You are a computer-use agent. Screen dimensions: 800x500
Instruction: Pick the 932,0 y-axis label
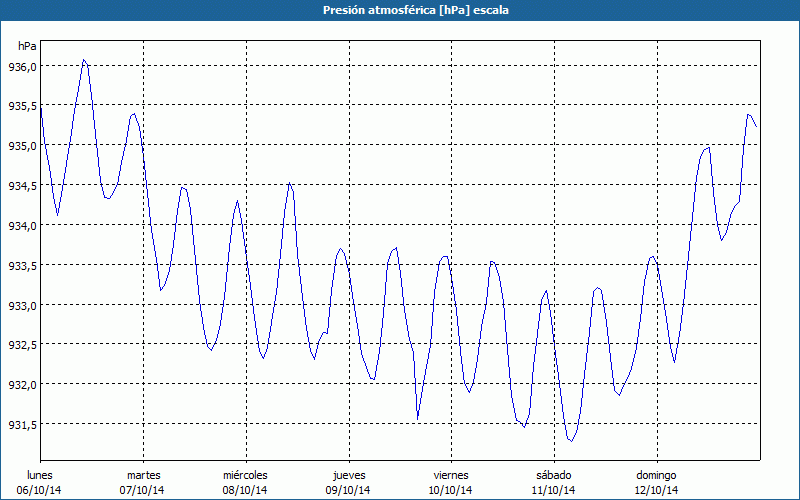[22, 384]
